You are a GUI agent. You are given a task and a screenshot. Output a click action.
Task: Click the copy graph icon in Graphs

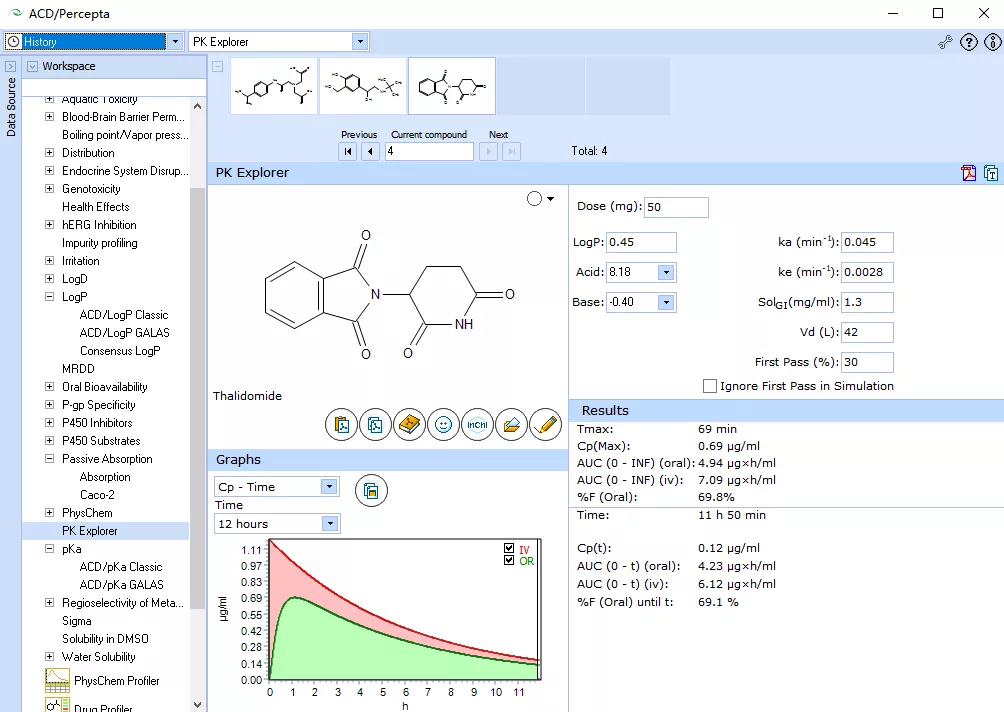tap(371, 490)
